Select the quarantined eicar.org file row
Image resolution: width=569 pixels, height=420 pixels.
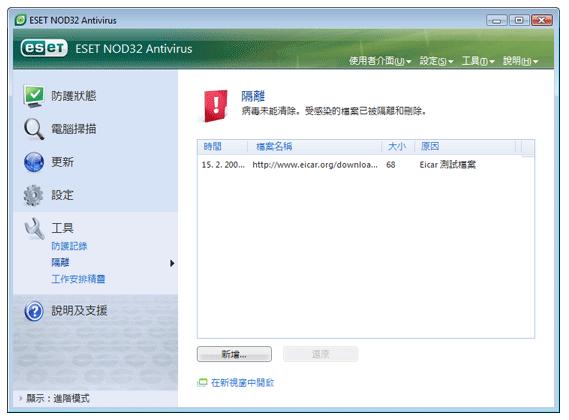(x=366, y=165)
